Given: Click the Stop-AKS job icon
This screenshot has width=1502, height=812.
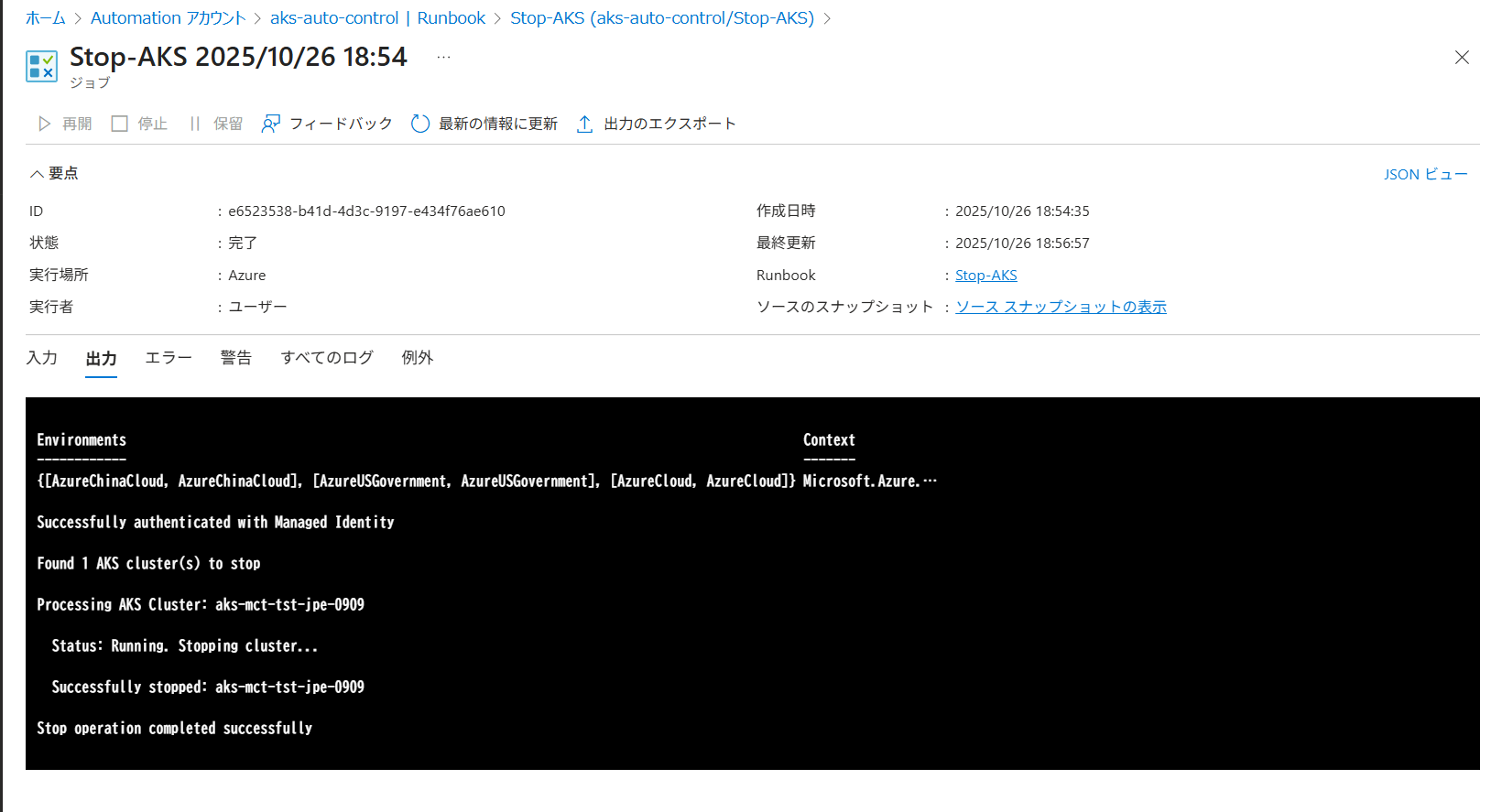Looking at the screenshot, I should (42, 66).
